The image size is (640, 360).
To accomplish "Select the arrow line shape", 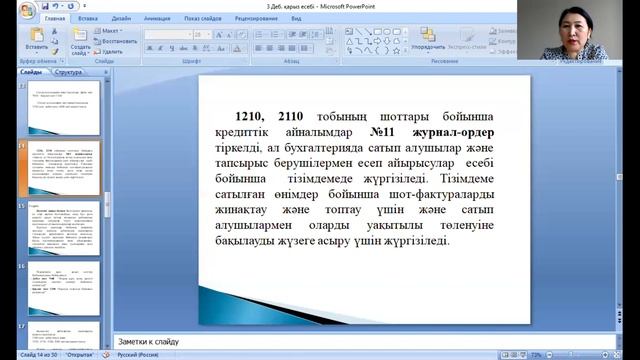I will point(368,31).
